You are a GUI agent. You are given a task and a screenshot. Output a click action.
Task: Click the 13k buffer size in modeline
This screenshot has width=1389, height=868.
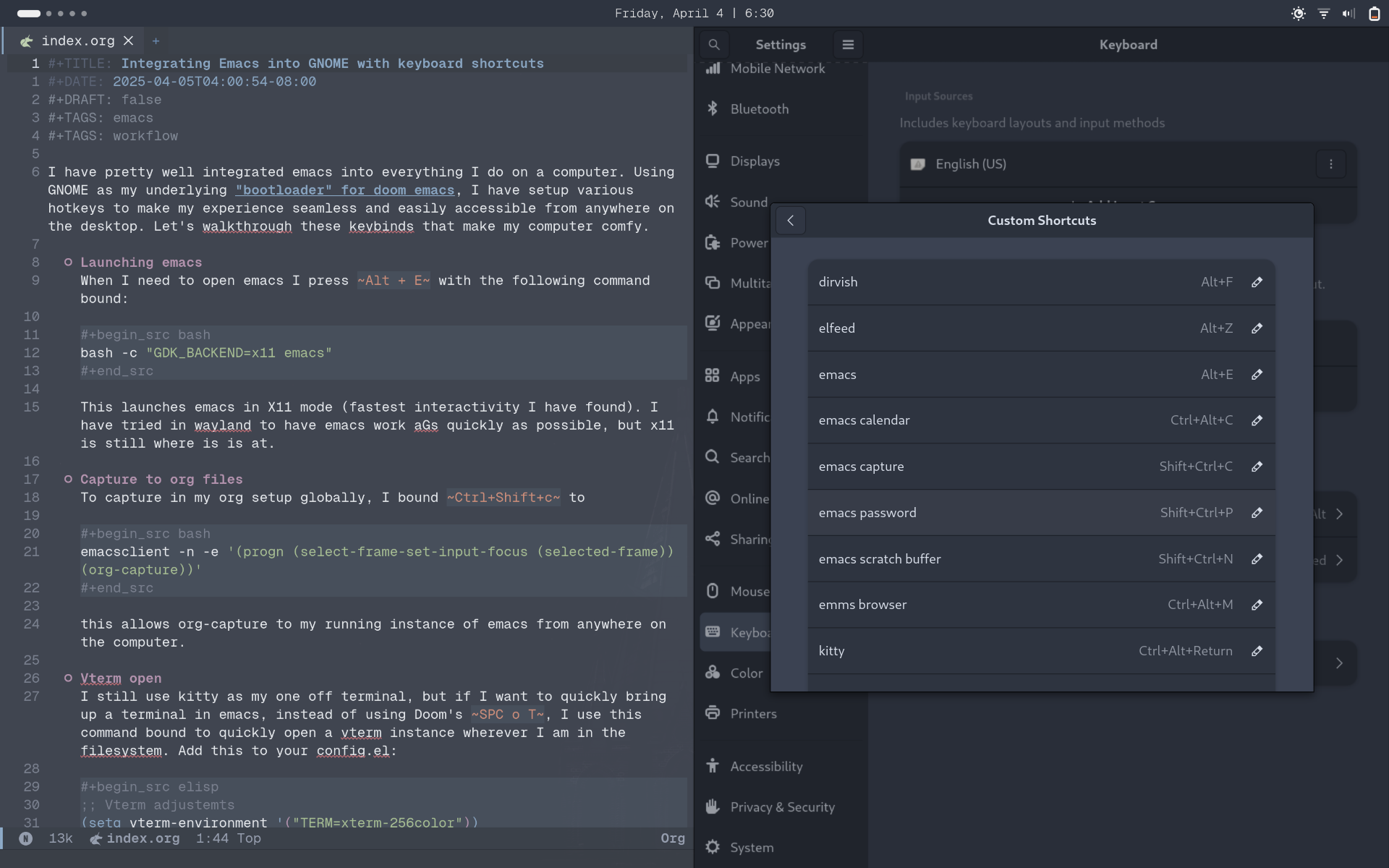(x=61, y=838)
